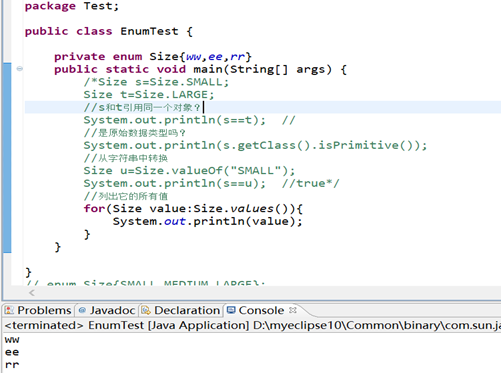Screen dimensions: 501x373
Task: Click 'main(String[] args)' method signature
Action: coord(263,69)
